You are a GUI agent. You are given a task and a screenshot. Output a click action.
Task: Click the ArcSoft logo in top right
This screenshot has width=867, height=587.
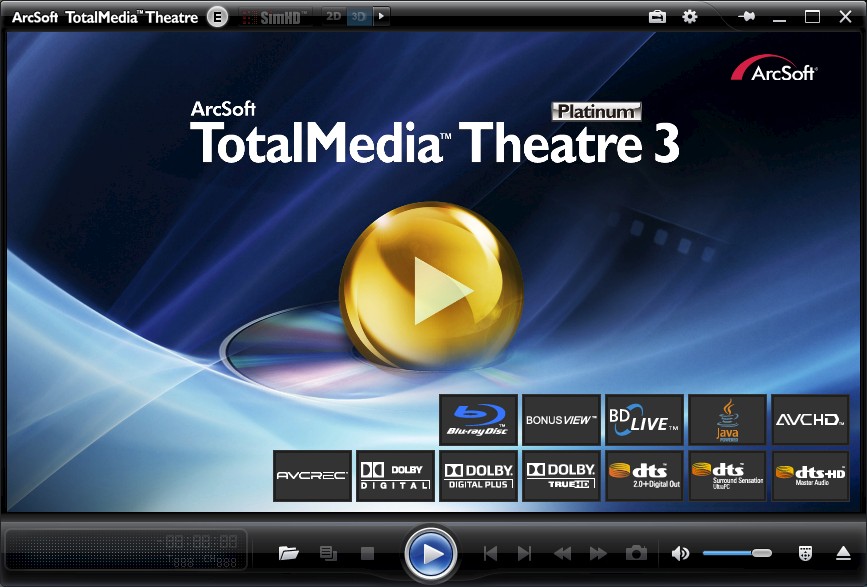774,69
